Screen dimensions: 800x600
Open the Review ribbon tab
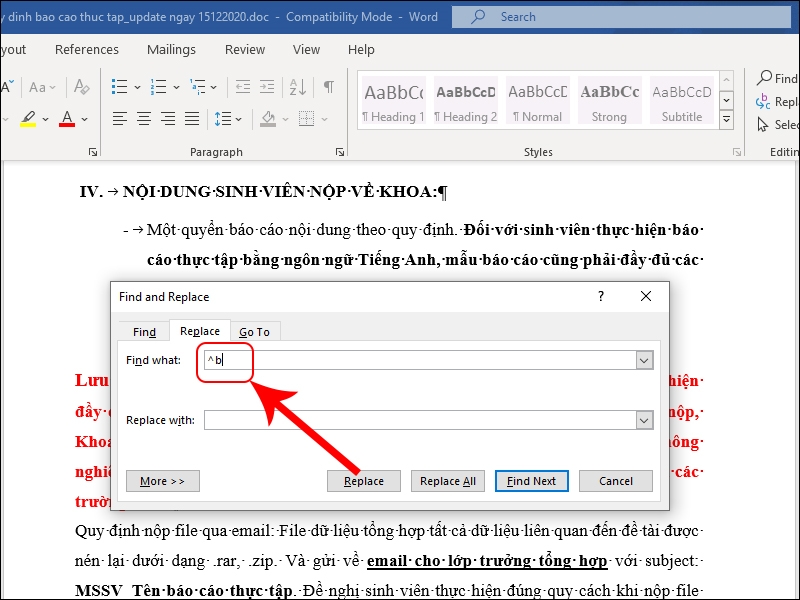(244, 49)
